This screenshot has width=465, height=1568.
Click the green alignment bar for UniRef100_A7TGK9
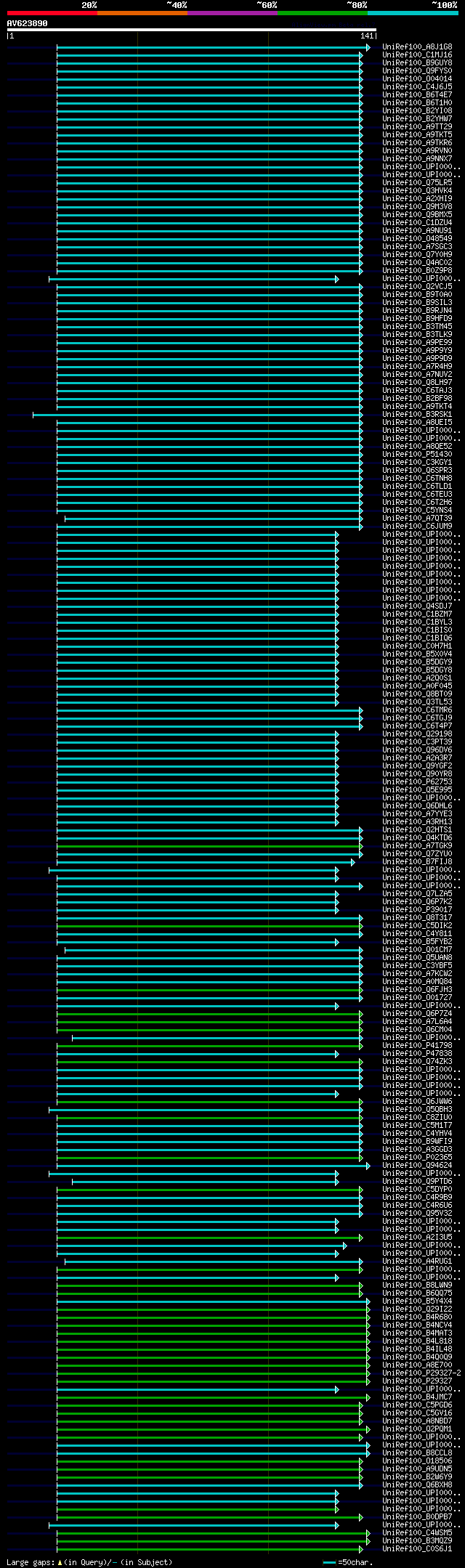209,847
